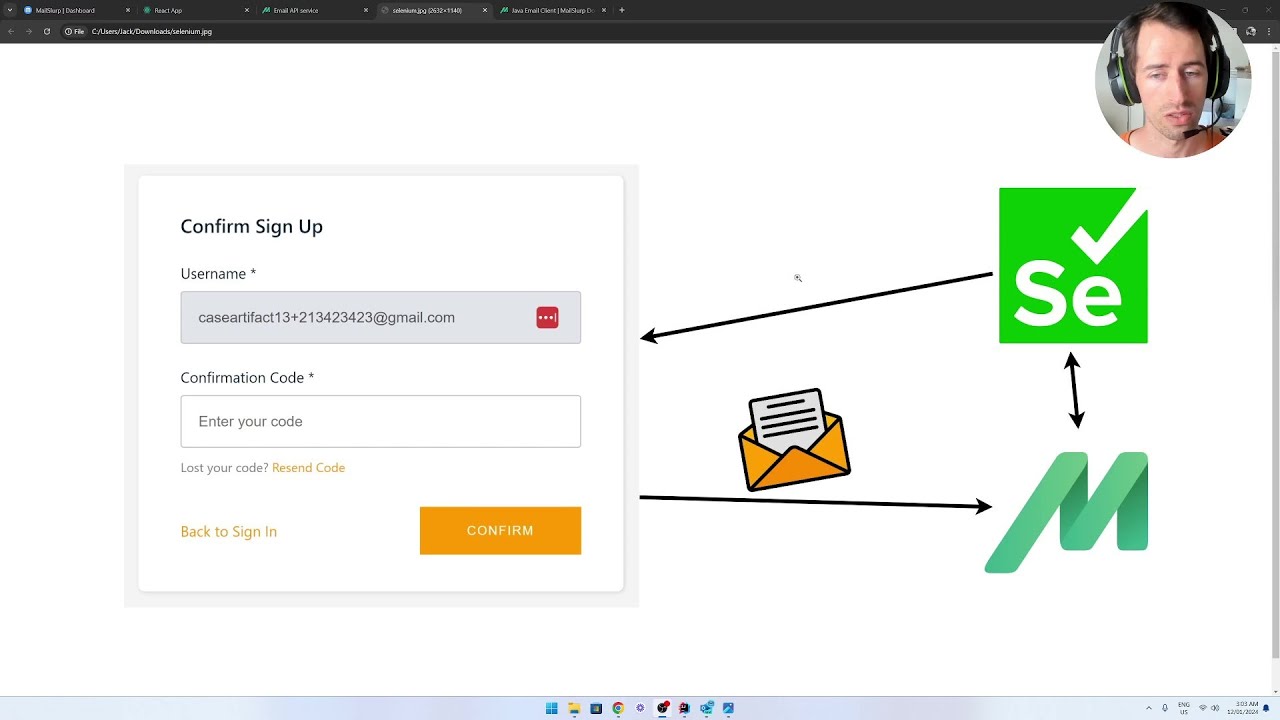Image resolution: width=1280 pixels, height=720 pixels.
Task: Open OBS Studio from the taskbar
Action: pos(662,708)
